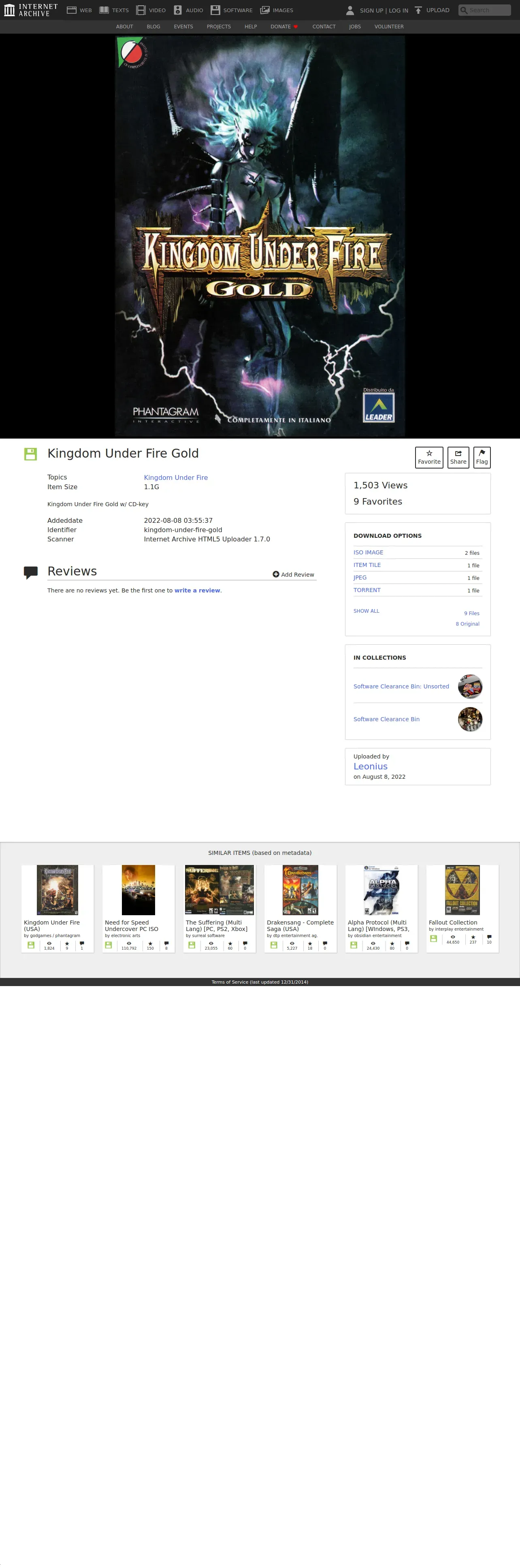
Task: Favorite this item with the star button
Action: pyautogui.click(x=429, y=457)
